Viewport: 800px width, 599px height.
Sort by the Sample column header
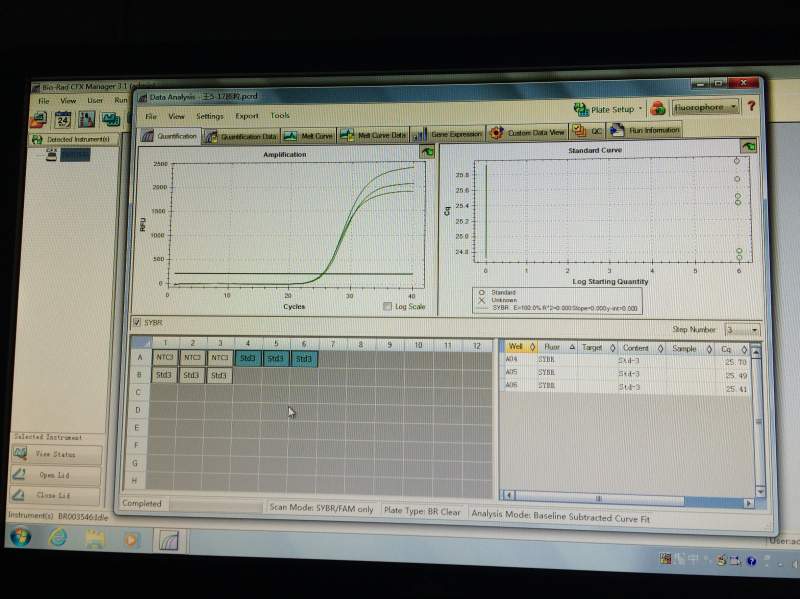tap(691, 349)
